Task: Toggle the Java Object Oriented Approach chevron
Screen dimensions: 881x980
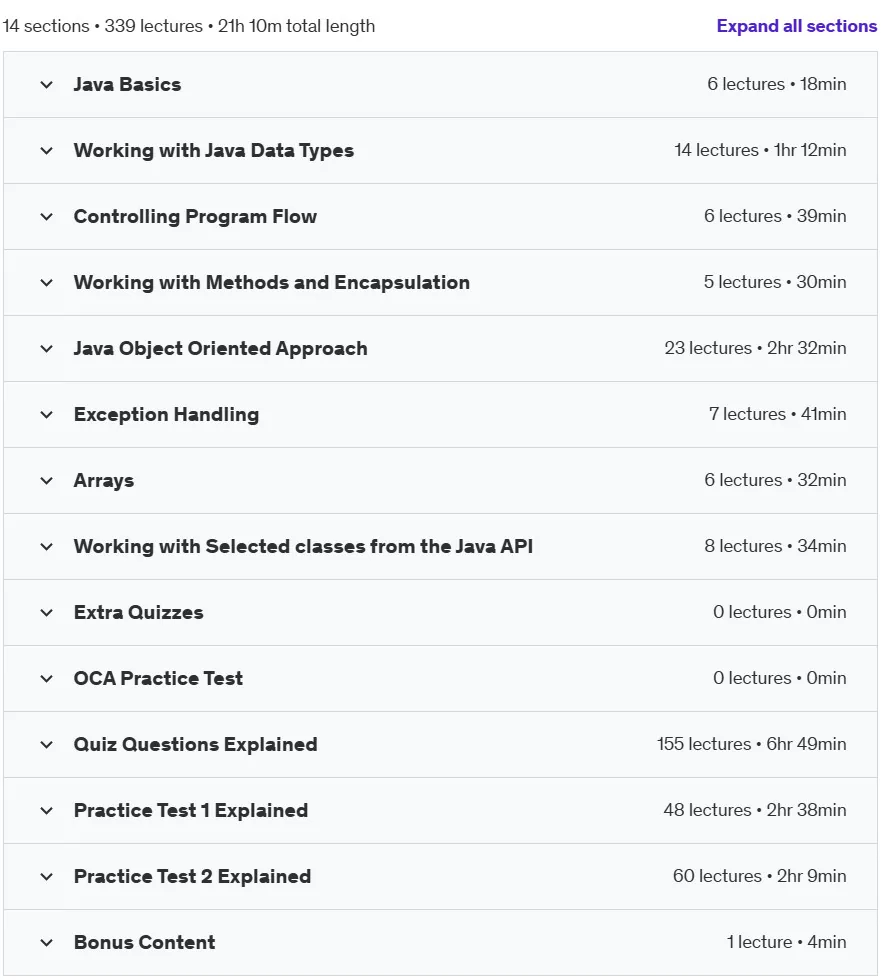Action: [x=46, y=349]
